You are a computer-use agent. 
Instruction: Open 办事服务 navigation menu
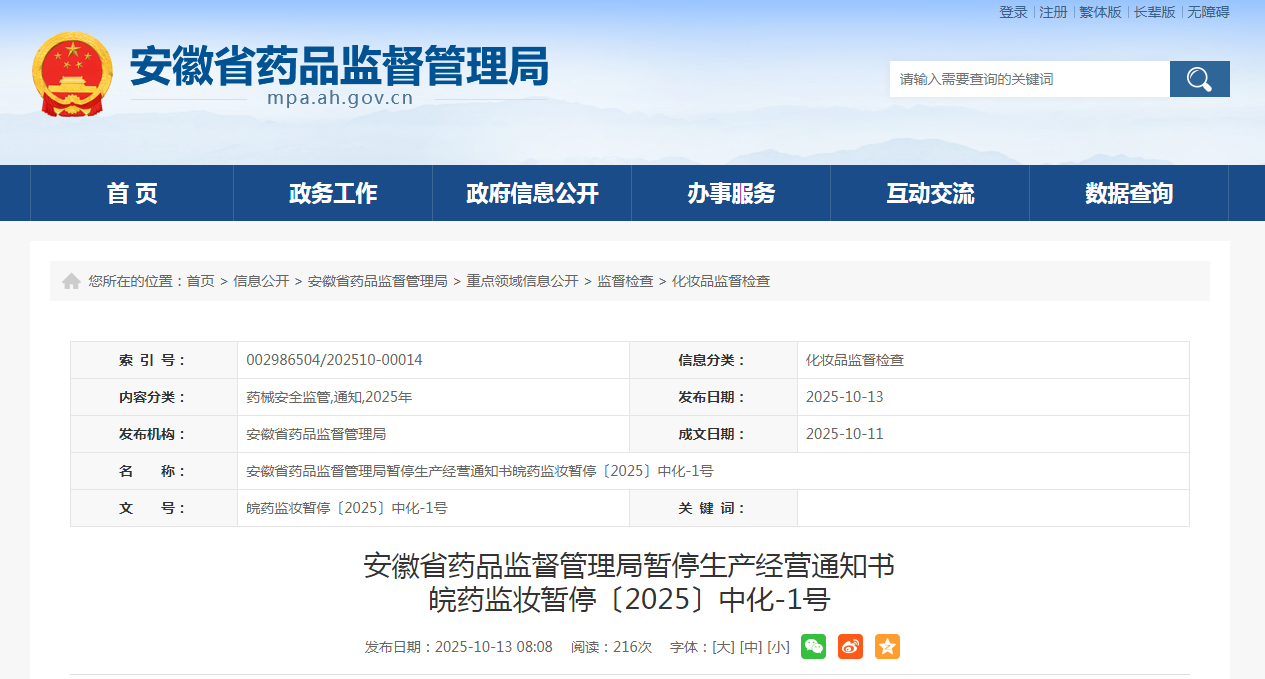731,193
